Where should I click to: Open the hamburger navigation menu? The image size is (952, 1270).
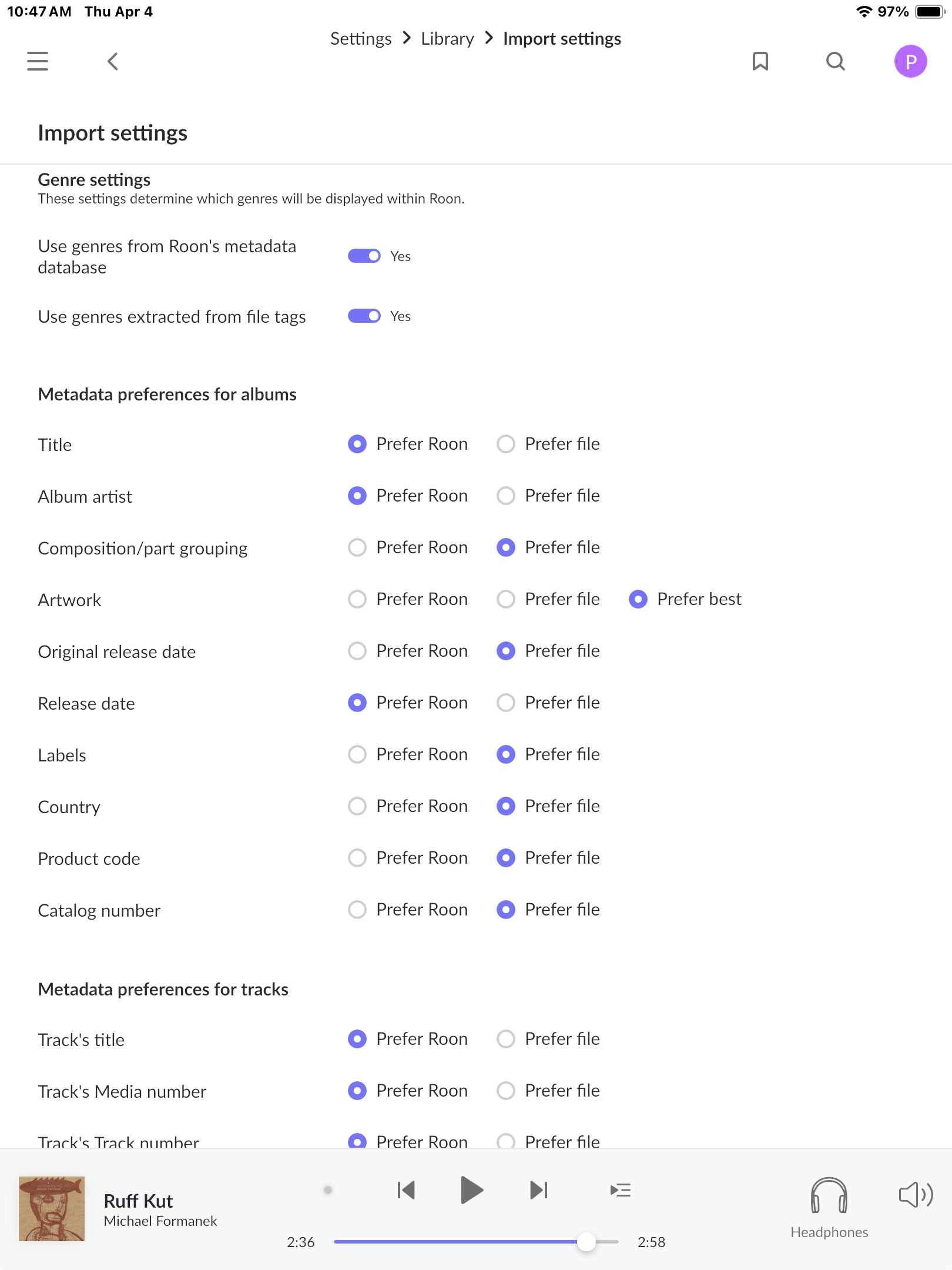click(x=38, y=61)
